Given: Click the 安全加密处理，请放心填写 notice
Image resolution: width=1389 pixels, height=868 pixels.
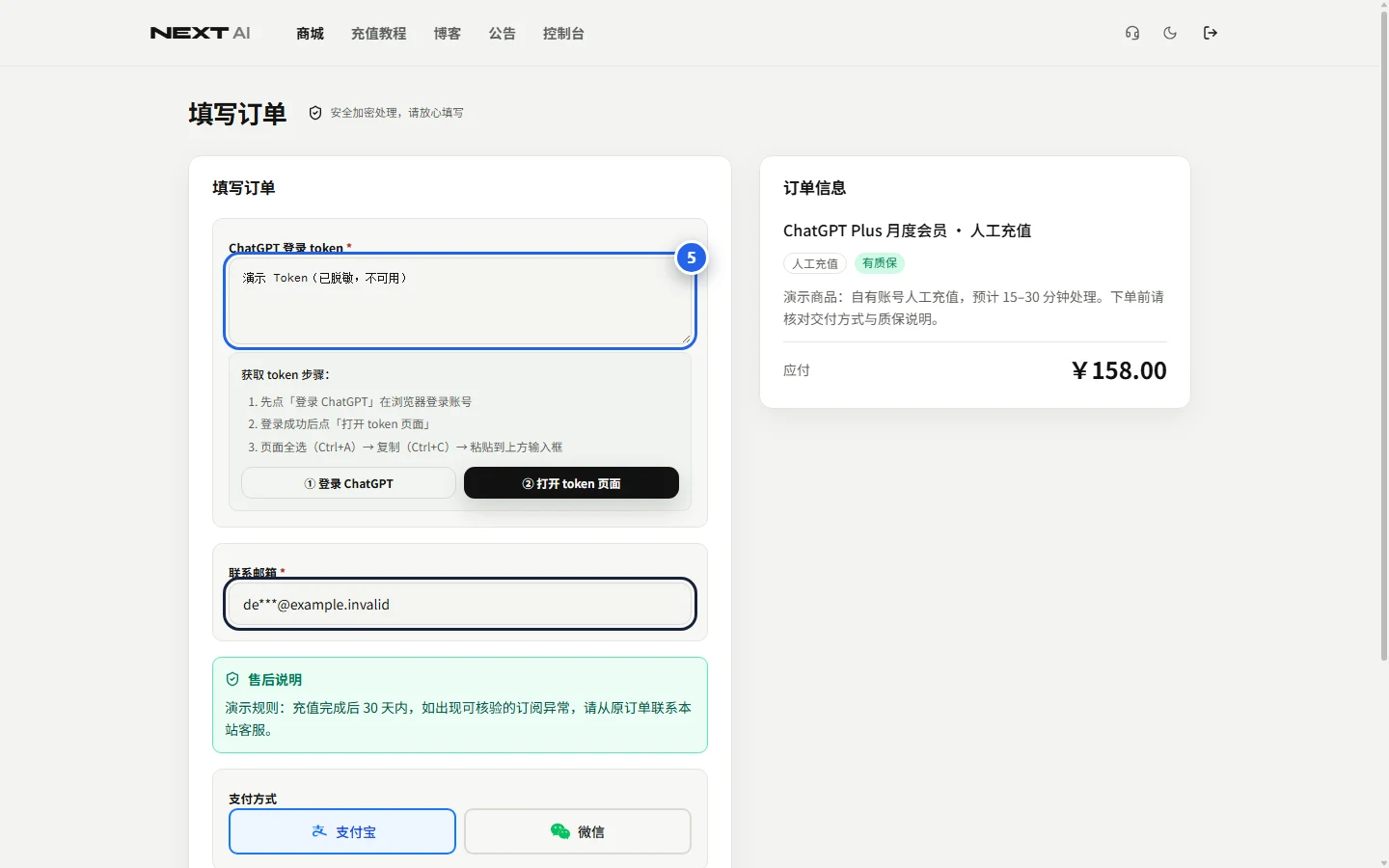Looking at the screenshot, I should coord(397,113).
